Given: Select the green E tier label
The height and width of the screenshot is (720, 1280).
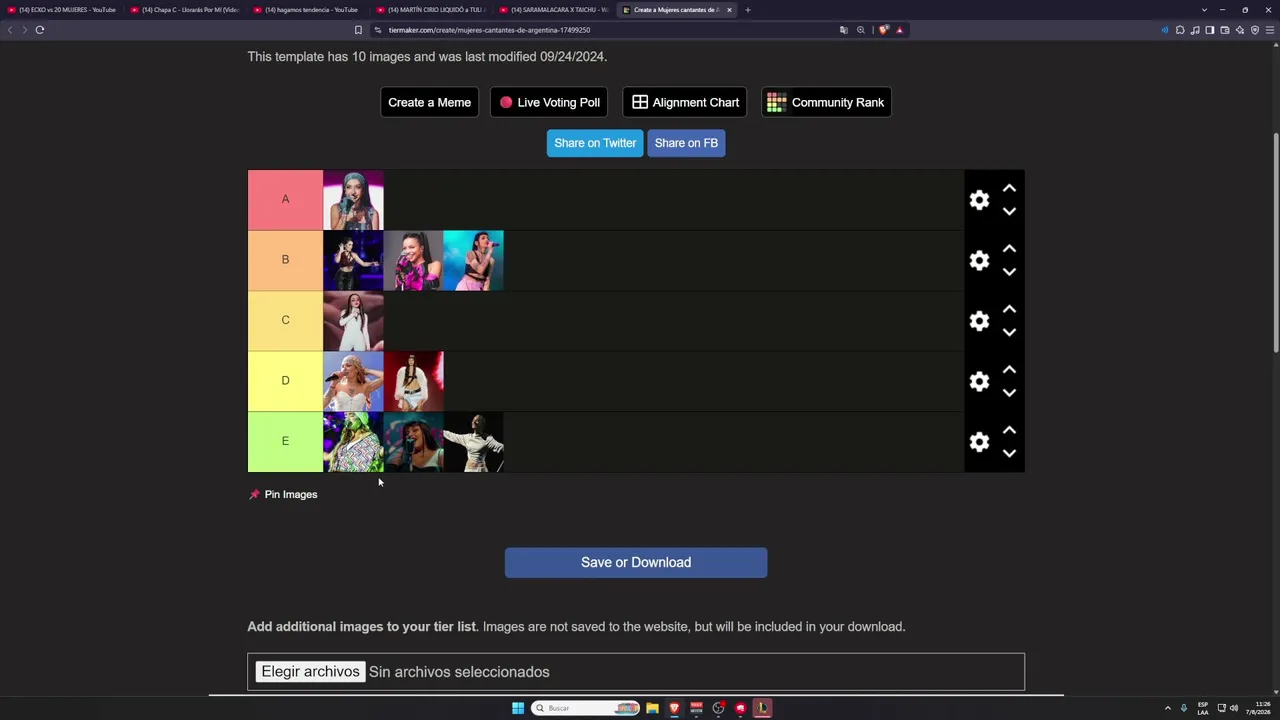Looking at the screenshot, I should tap(285, 441).
